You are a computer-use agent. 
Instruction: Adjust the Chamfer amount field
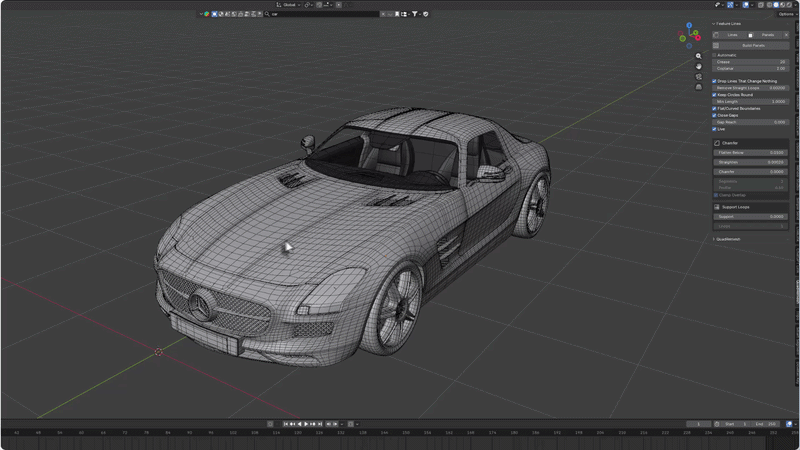tap(751, 172)
